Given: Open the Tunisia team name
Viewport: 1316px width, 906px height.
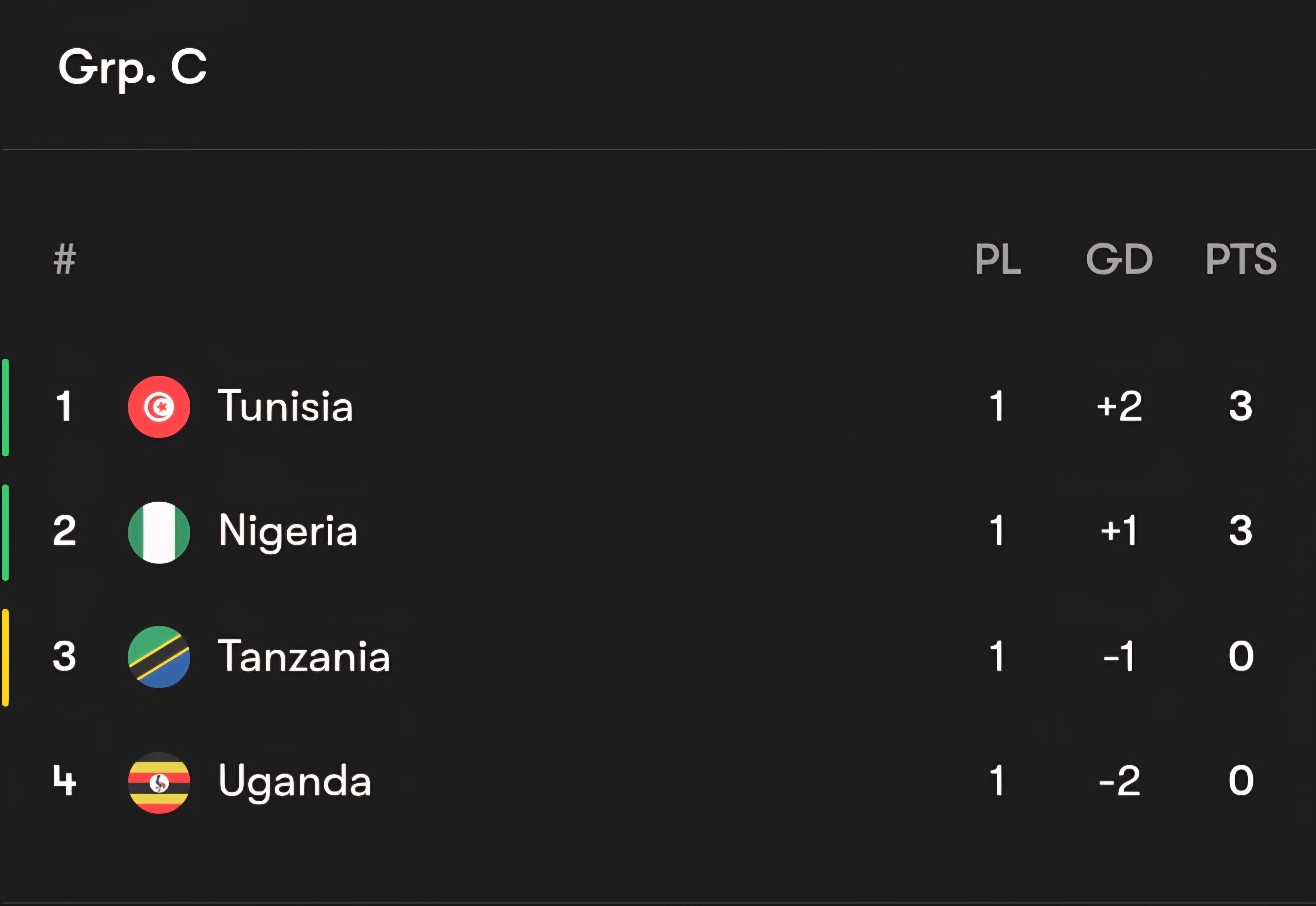Looking at the screenshot, I should click(285, 406).
